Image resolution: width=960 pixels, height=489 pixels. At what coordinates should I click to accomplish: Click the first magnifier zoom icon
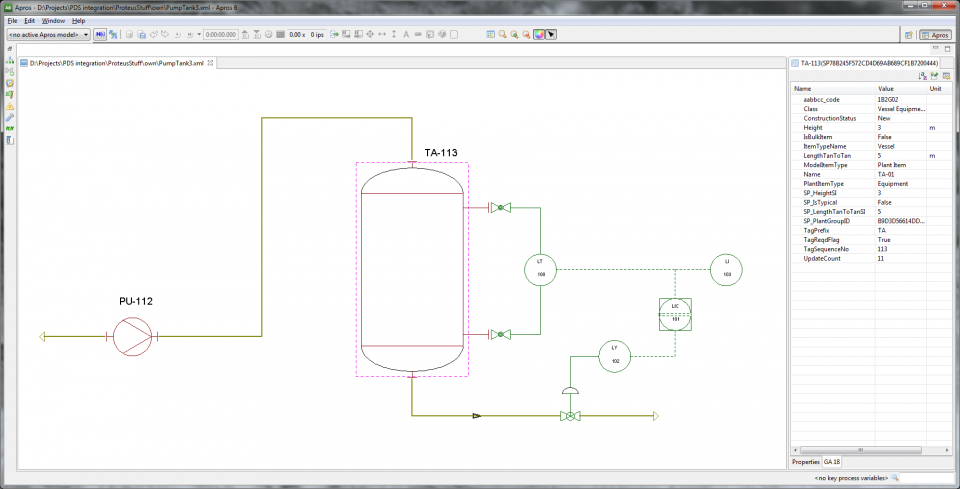tap(502, 35)
